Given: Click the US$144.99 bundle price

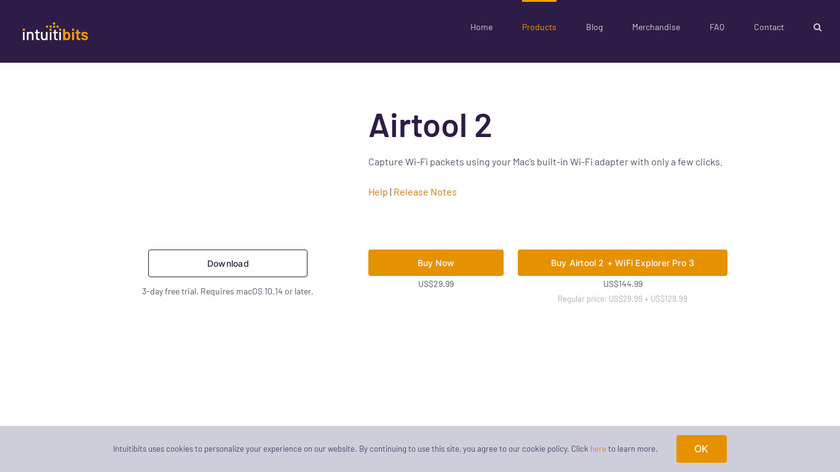Looking at the screenshot, I should click(622, 284).
